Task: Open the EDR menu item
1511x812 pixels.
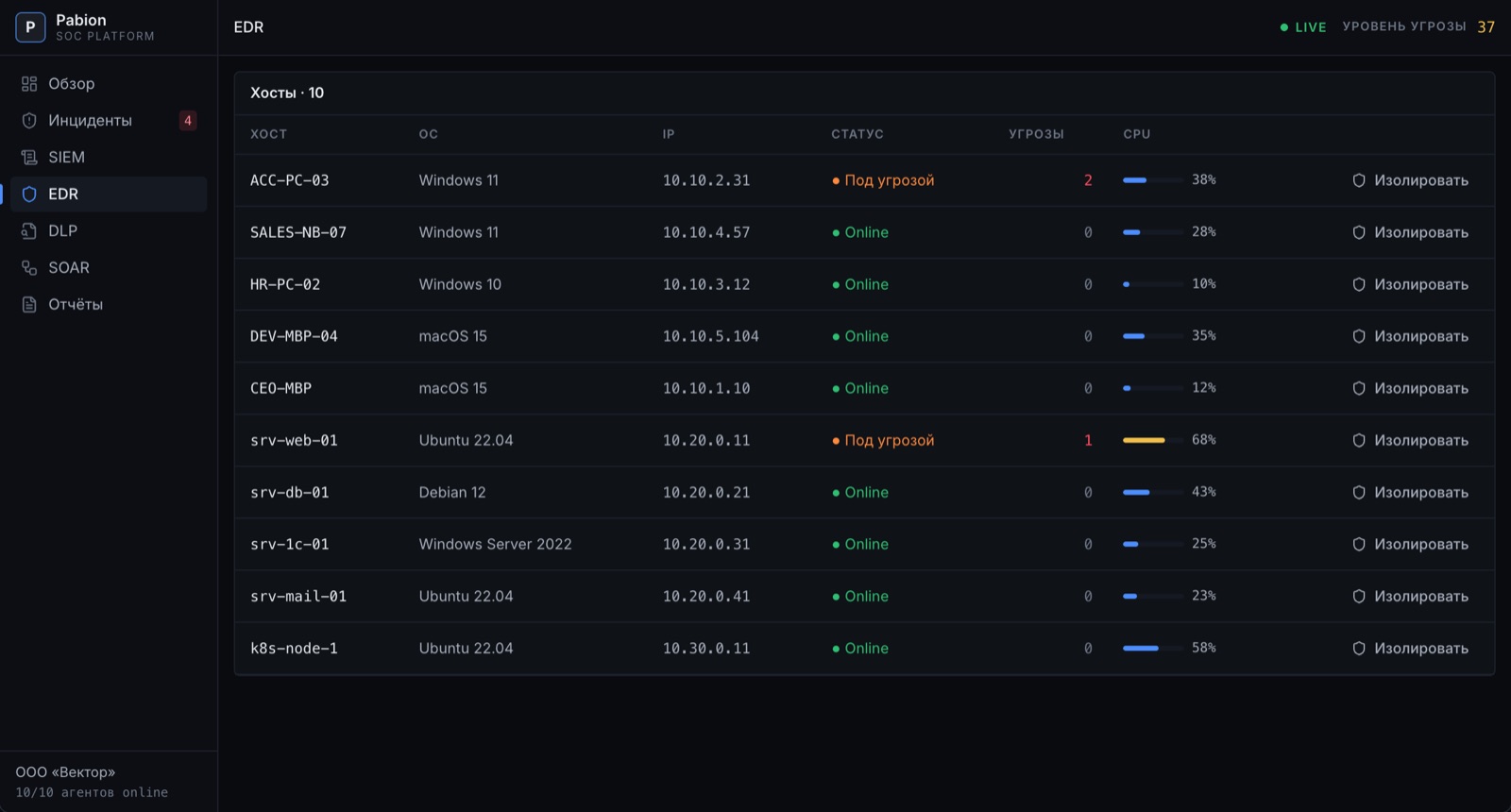Action: pos(109,195)
